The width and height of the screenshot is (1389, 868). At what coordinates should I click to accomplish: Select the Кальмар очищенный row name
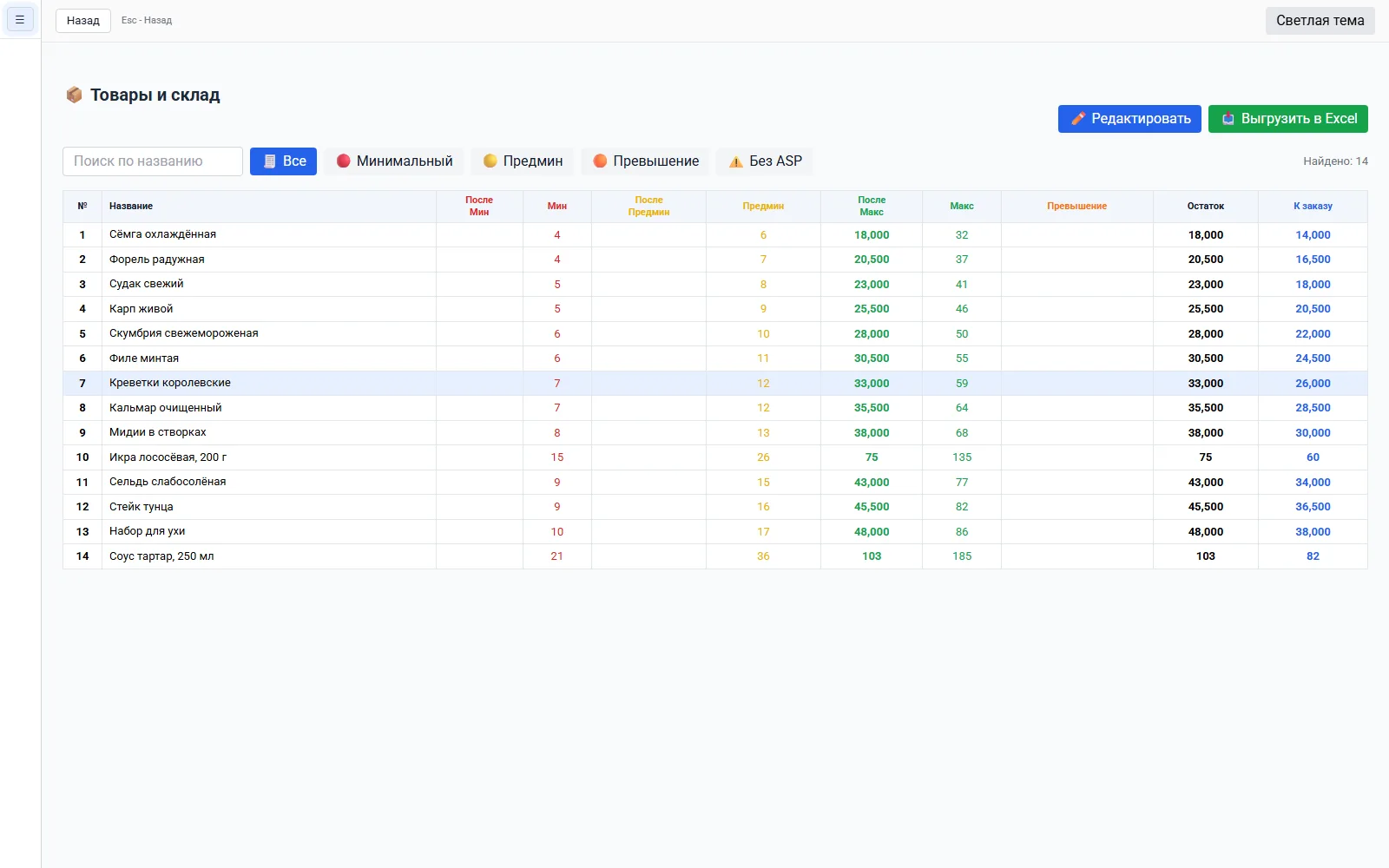coord(166,408)
